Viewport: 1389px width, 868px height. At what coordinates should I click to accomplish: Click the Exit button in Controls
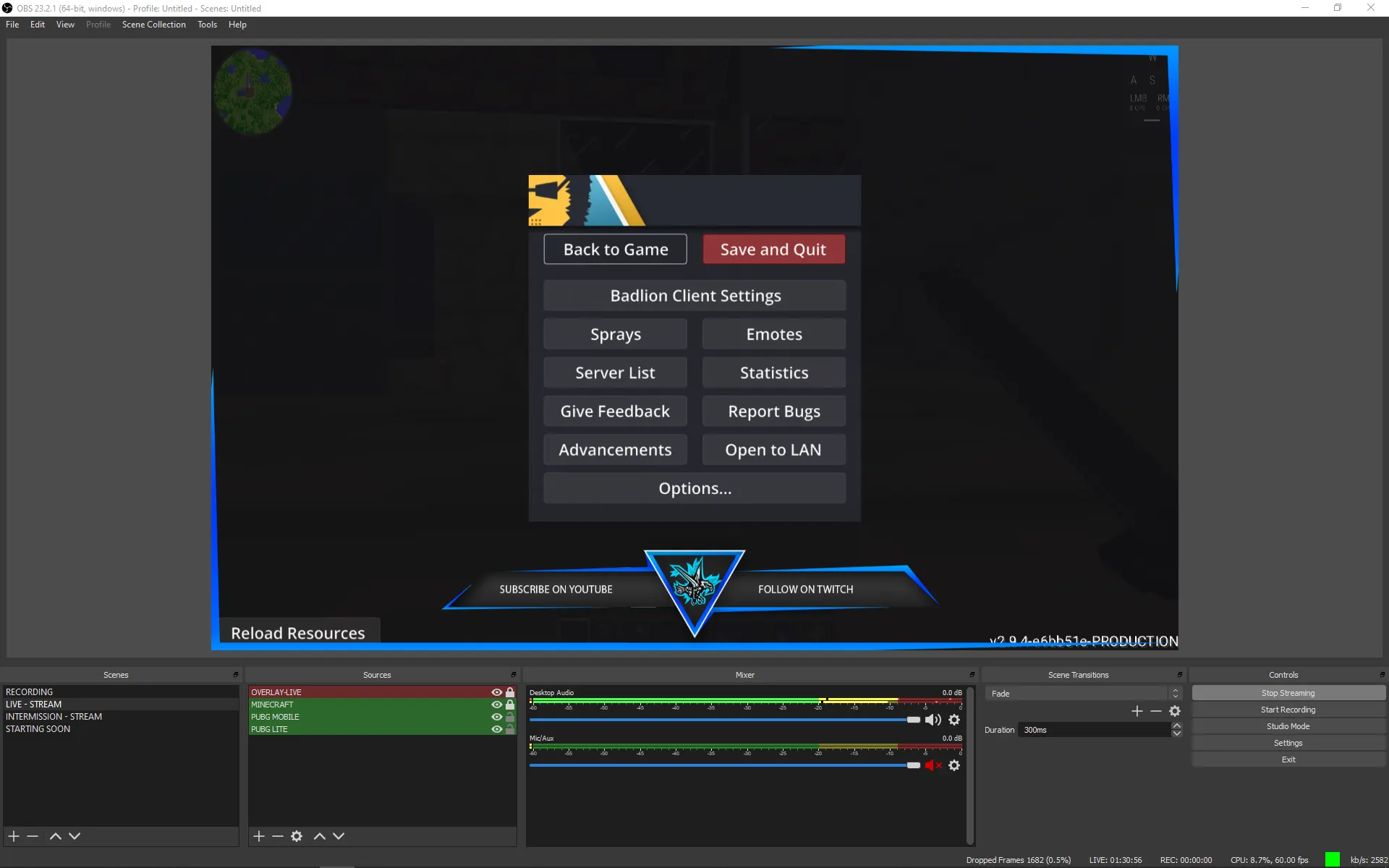click(1288, 759)
